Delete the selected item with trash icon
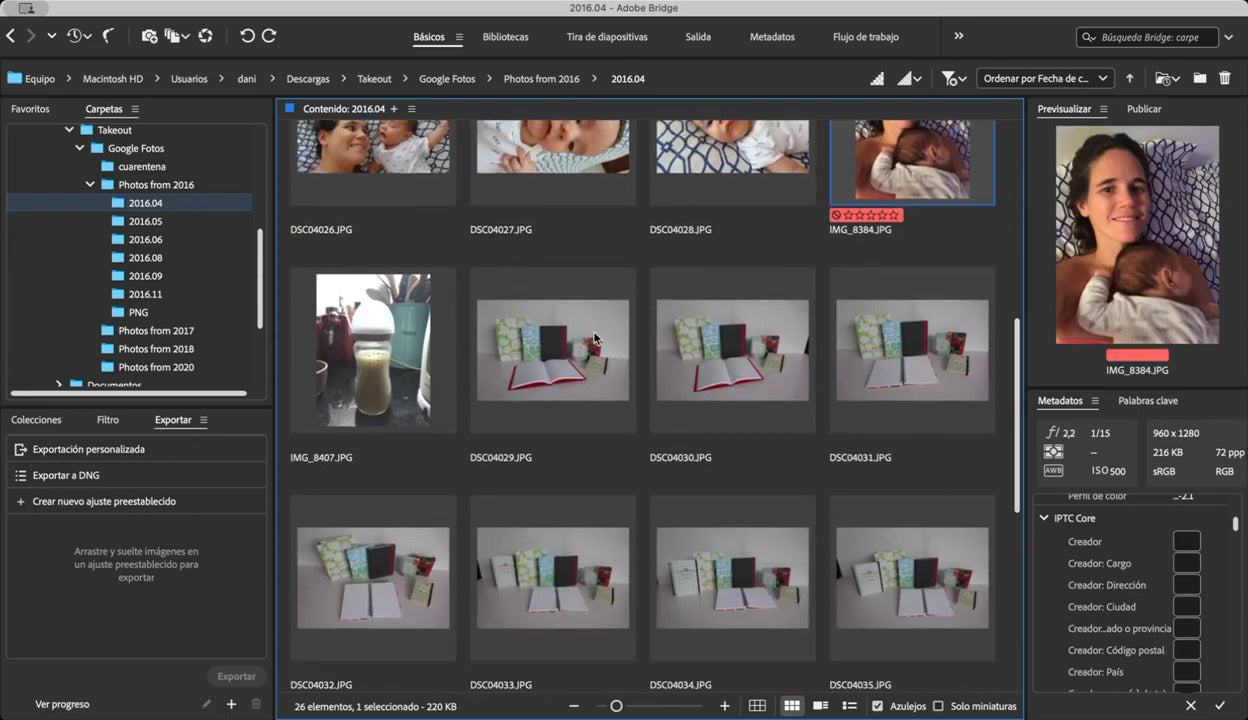The width and height of the screenshot is (1248, 720). 1225,78
